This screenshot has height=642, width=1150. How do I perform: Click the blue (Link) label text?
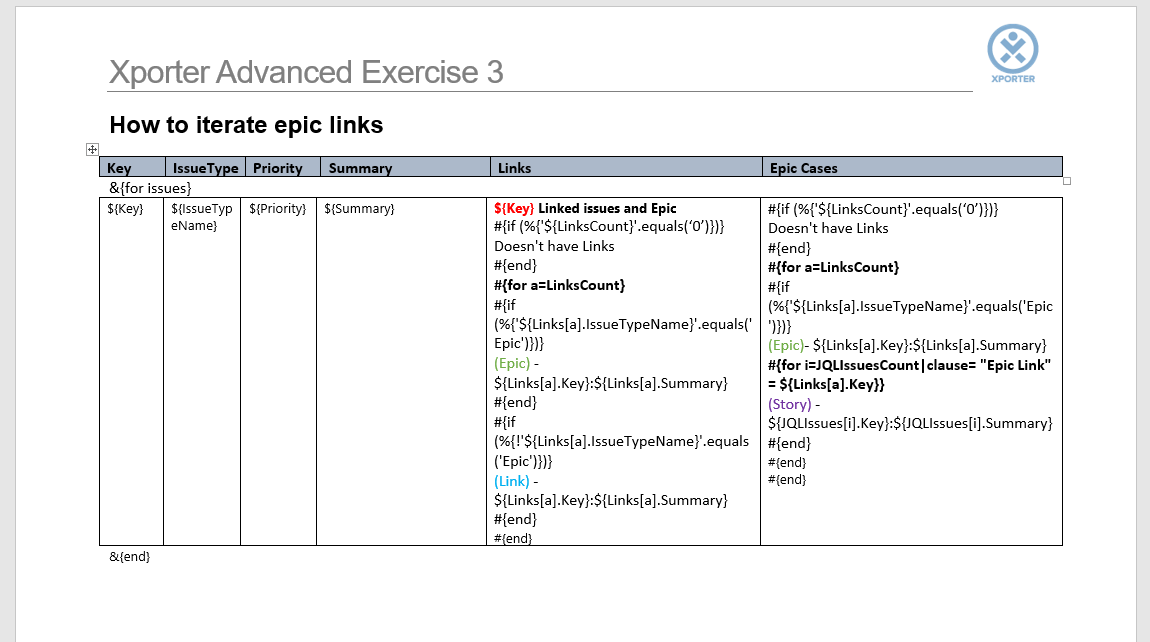(512, 481)
